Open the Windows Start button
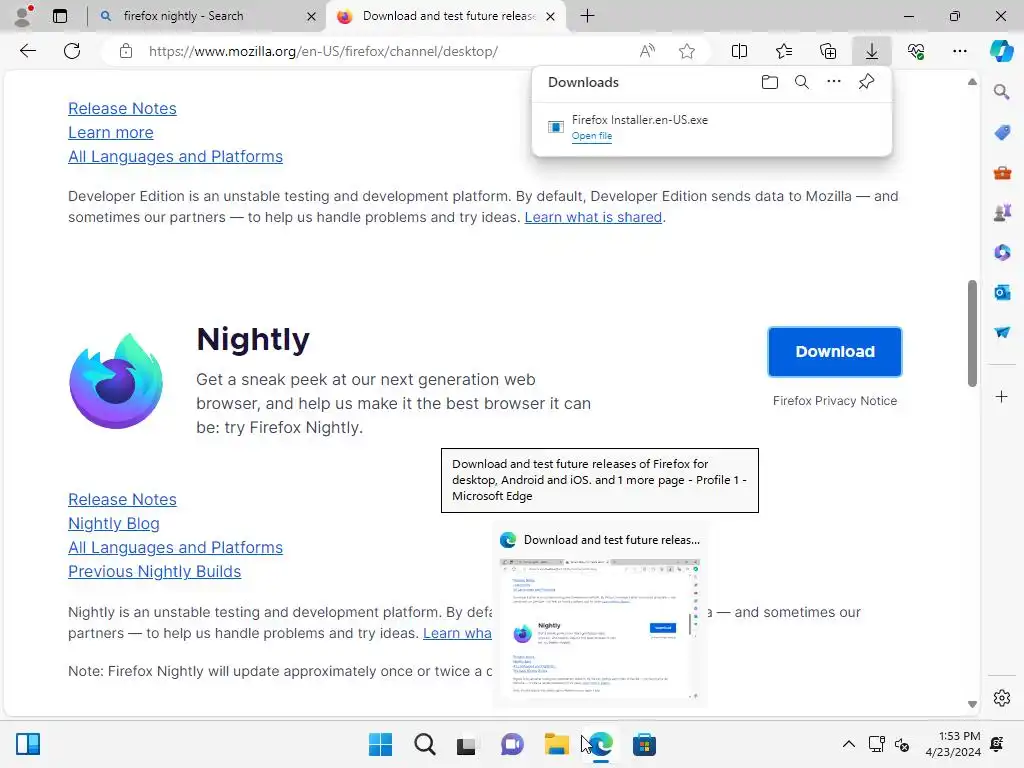This screenshot has height=768, width=1024. point(381,744)
